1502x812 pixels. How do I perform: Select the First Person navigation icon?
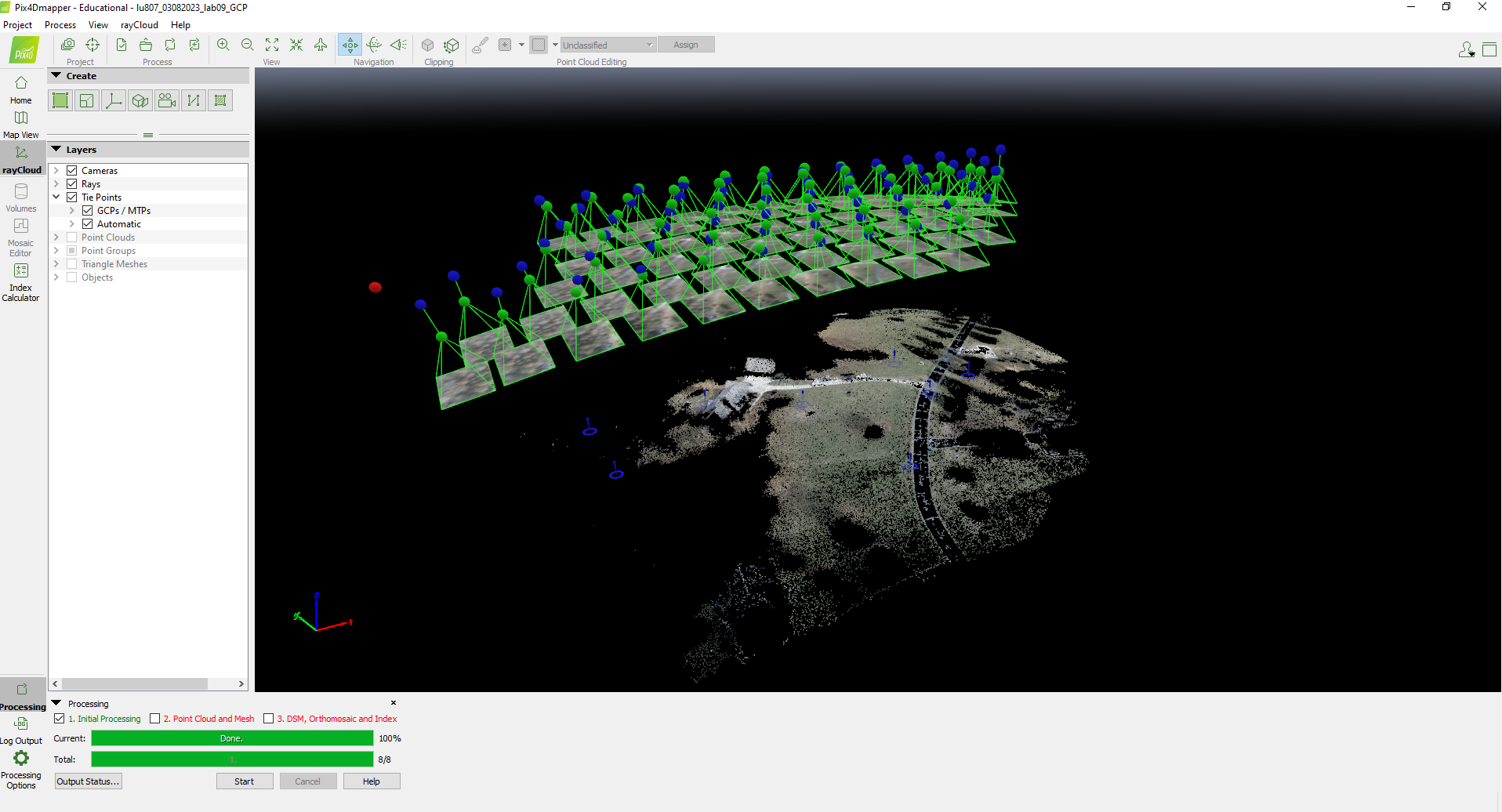(398, 45)
